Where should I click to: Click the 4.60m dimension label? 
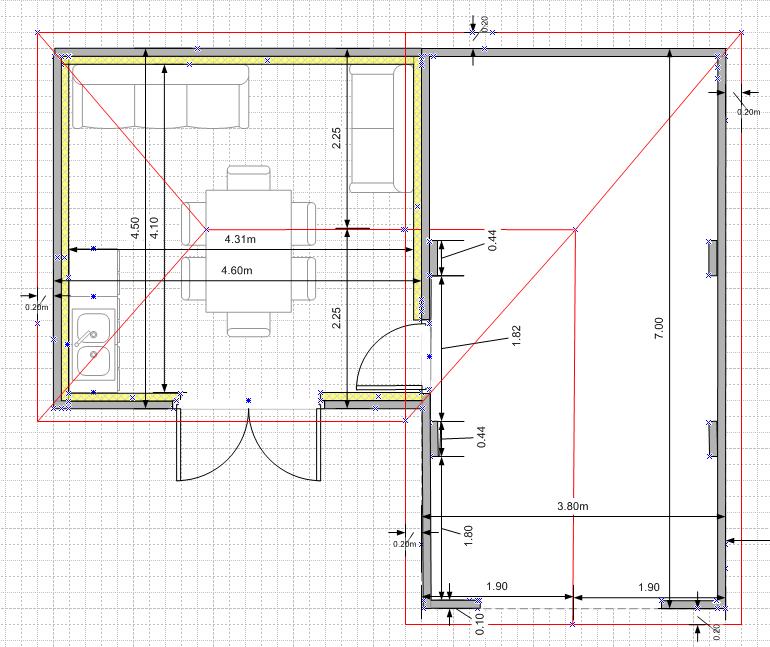click(237, 271)
